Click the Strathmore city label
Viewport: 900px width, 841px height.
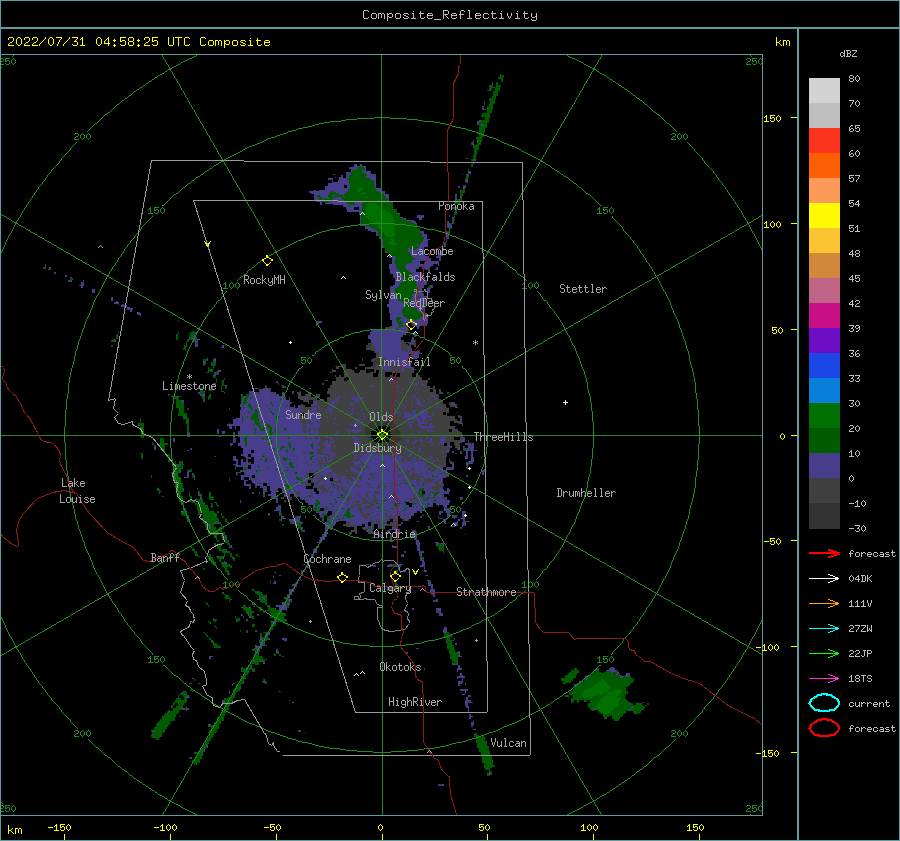tap(486, 592)
